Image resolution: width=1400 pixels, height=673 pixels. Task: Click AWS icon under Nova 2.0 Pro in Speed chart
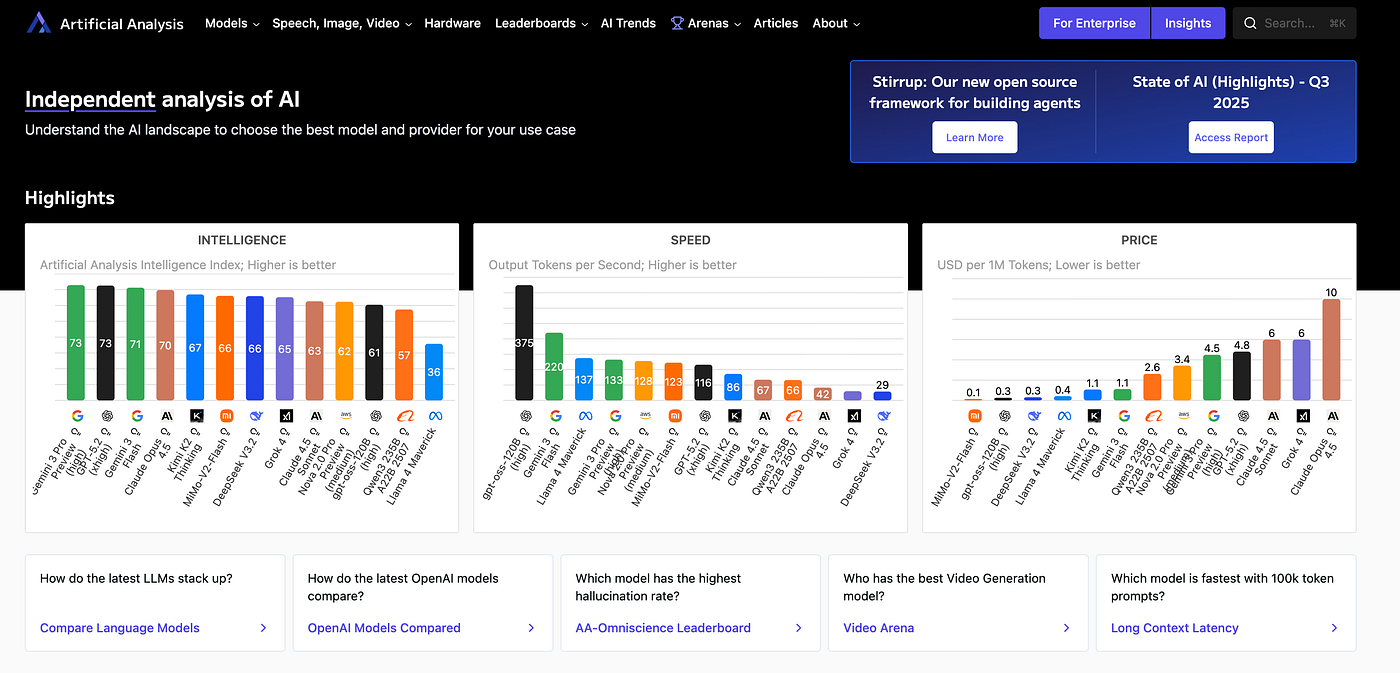coord(644,416)
